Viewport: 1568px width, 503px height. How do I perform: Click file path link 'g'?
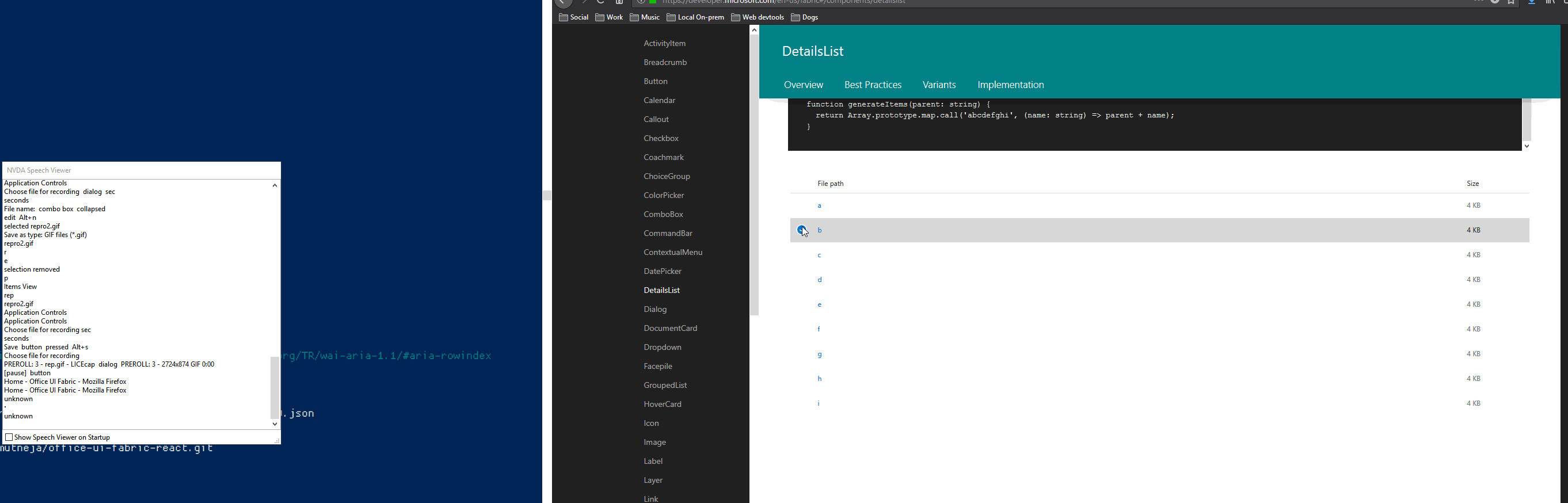pyautogui.click(x=819, y=355)
